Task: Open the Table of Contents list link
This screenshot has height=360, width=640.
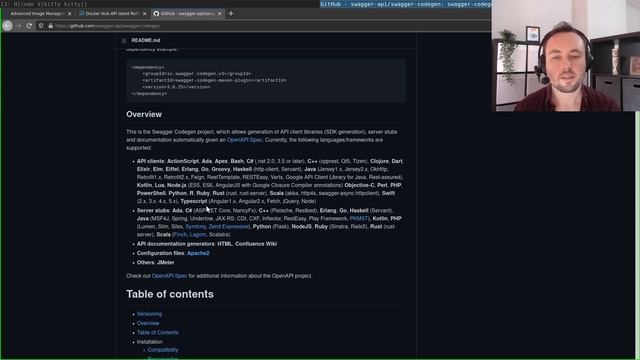Action: point(158,333)
